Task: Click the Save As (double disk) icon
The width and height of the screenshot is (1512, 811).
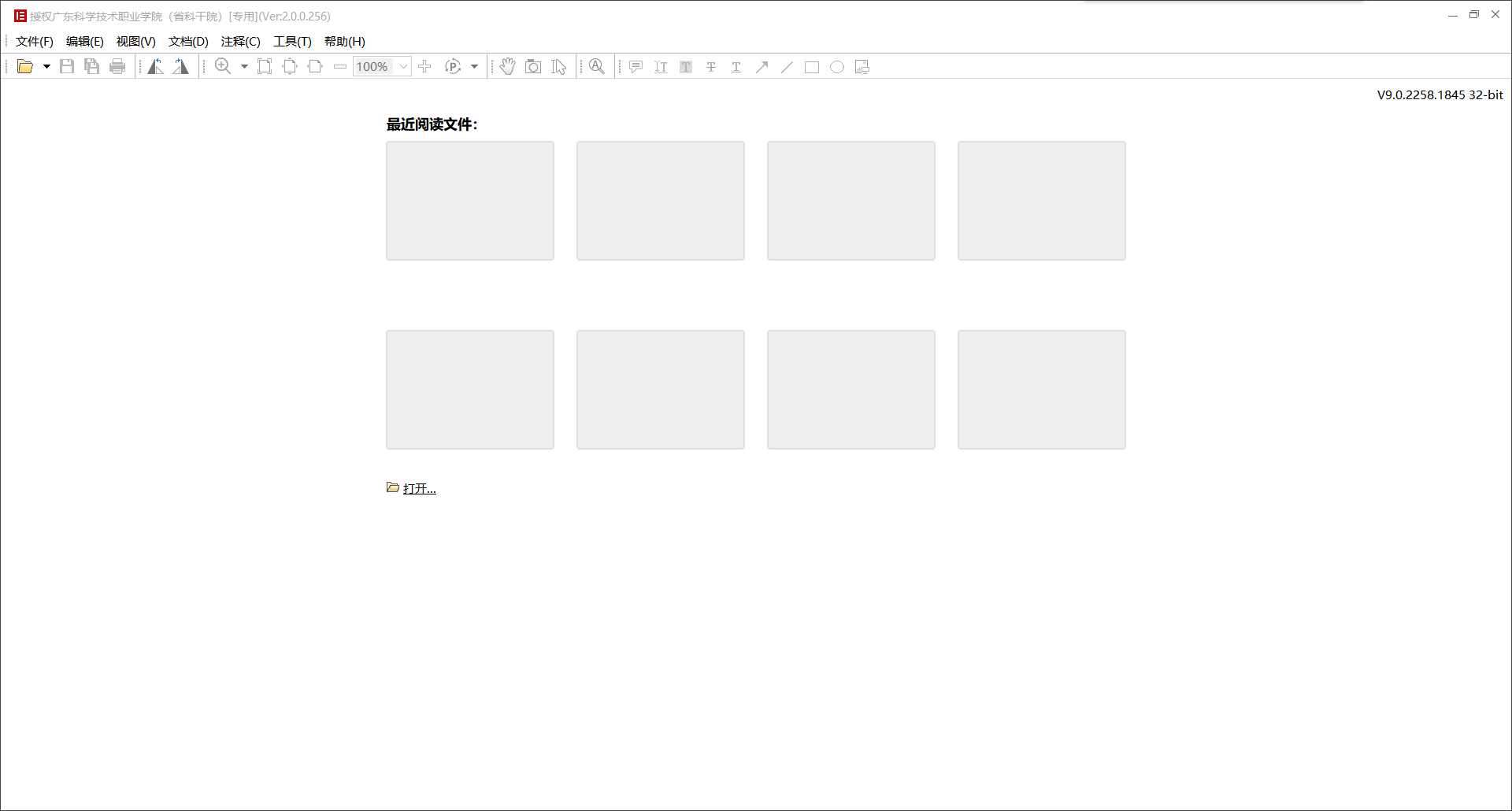Action: click(x=92, y=67)
